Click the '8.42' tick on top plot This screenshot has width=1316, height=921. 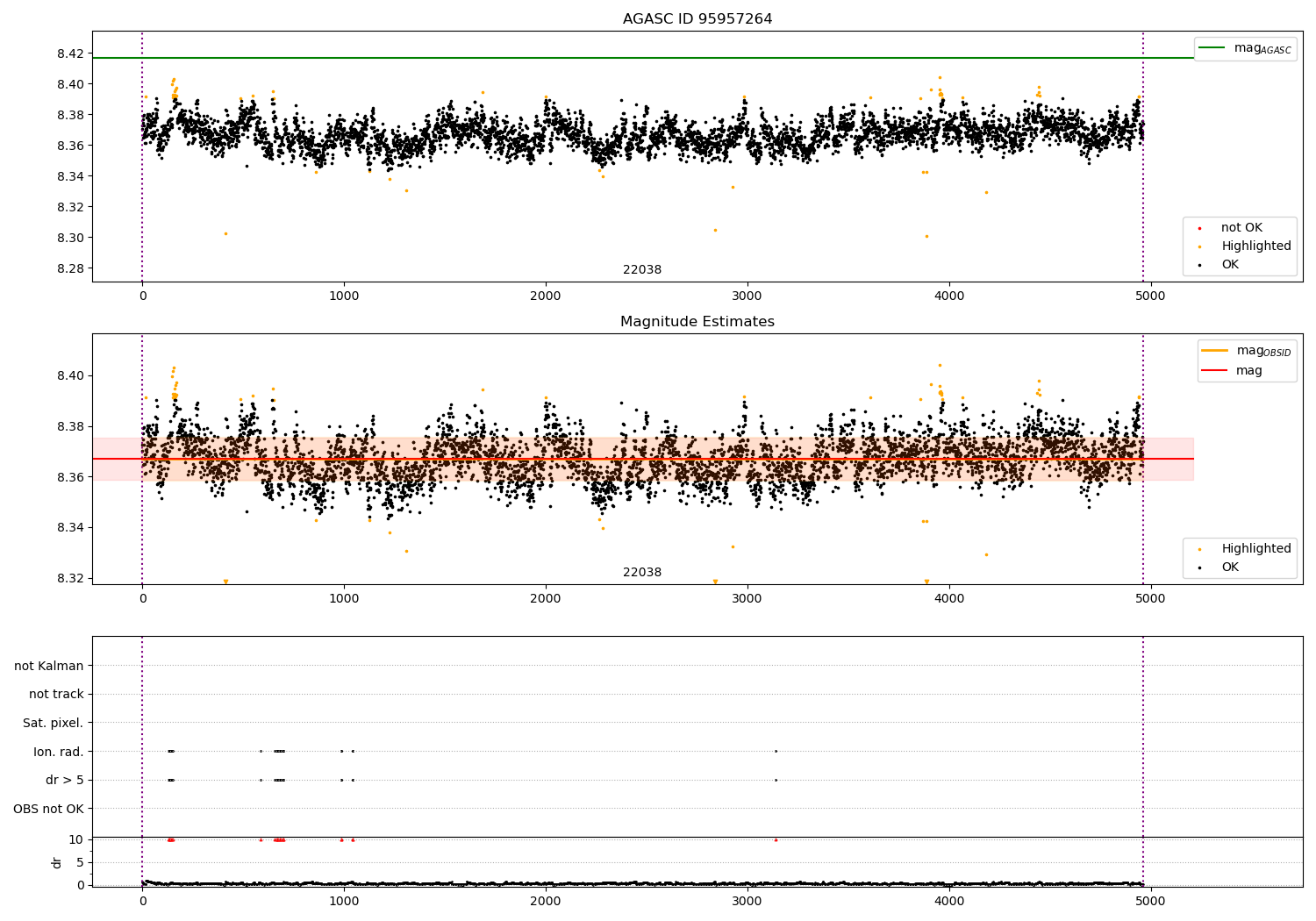(70, 54)
